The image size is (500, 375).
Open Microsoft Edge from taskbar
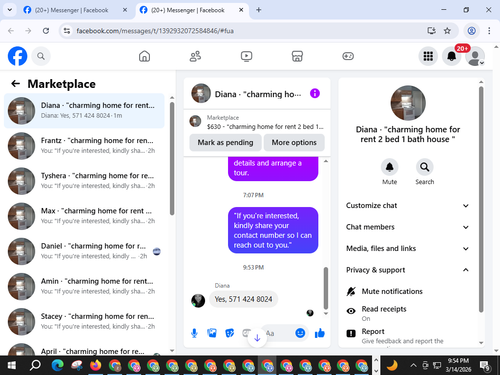pyautogui.click(x=57, y=366)
